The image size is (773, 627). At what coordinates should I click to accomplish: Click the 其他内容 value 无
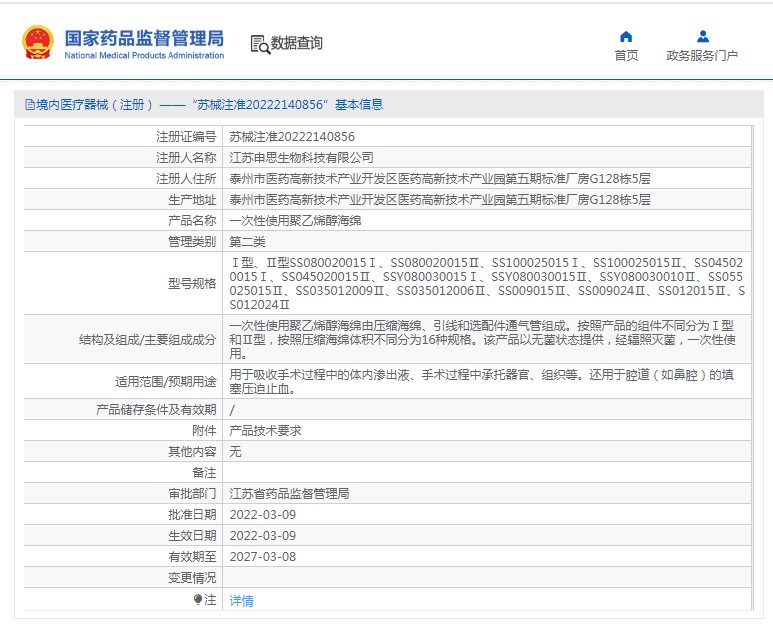pos(235,452)
